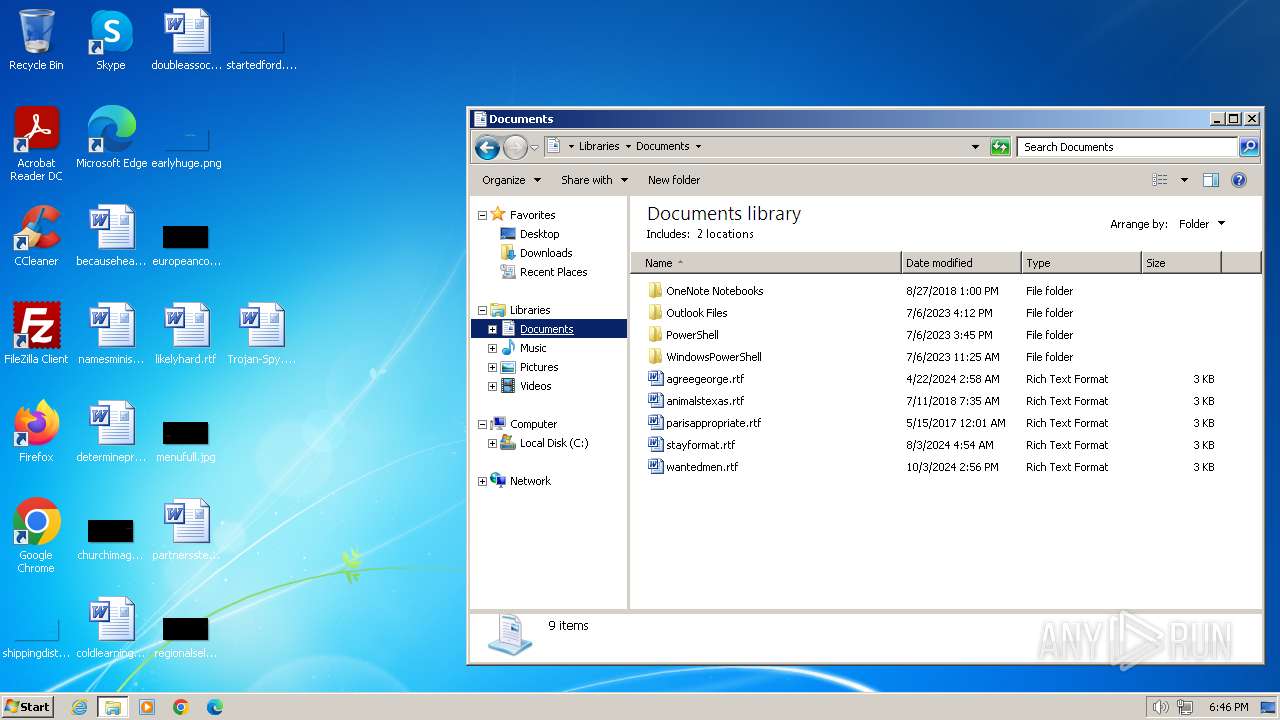Viewport: 1280px width, 720px height.
Task: Expand the Videos library node
Action: pyautogui.click(x=492, y=386)
